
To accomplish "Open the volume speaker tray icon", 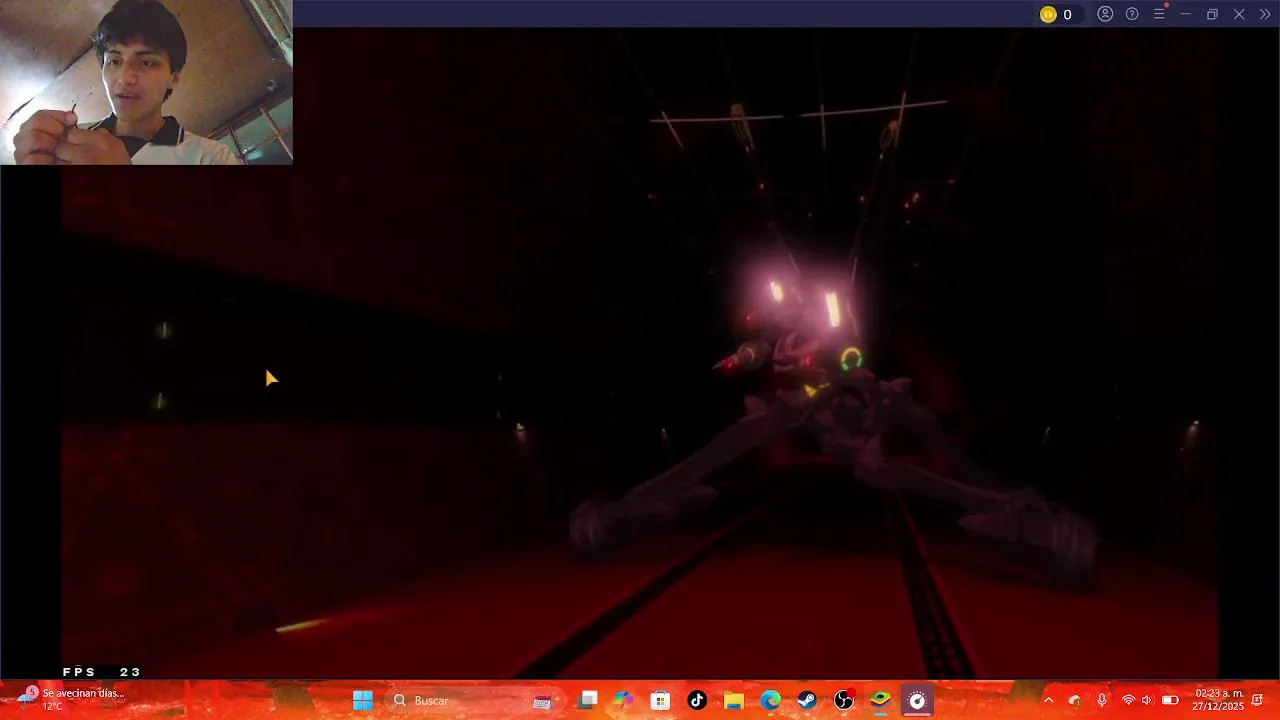I will 1147,700.
